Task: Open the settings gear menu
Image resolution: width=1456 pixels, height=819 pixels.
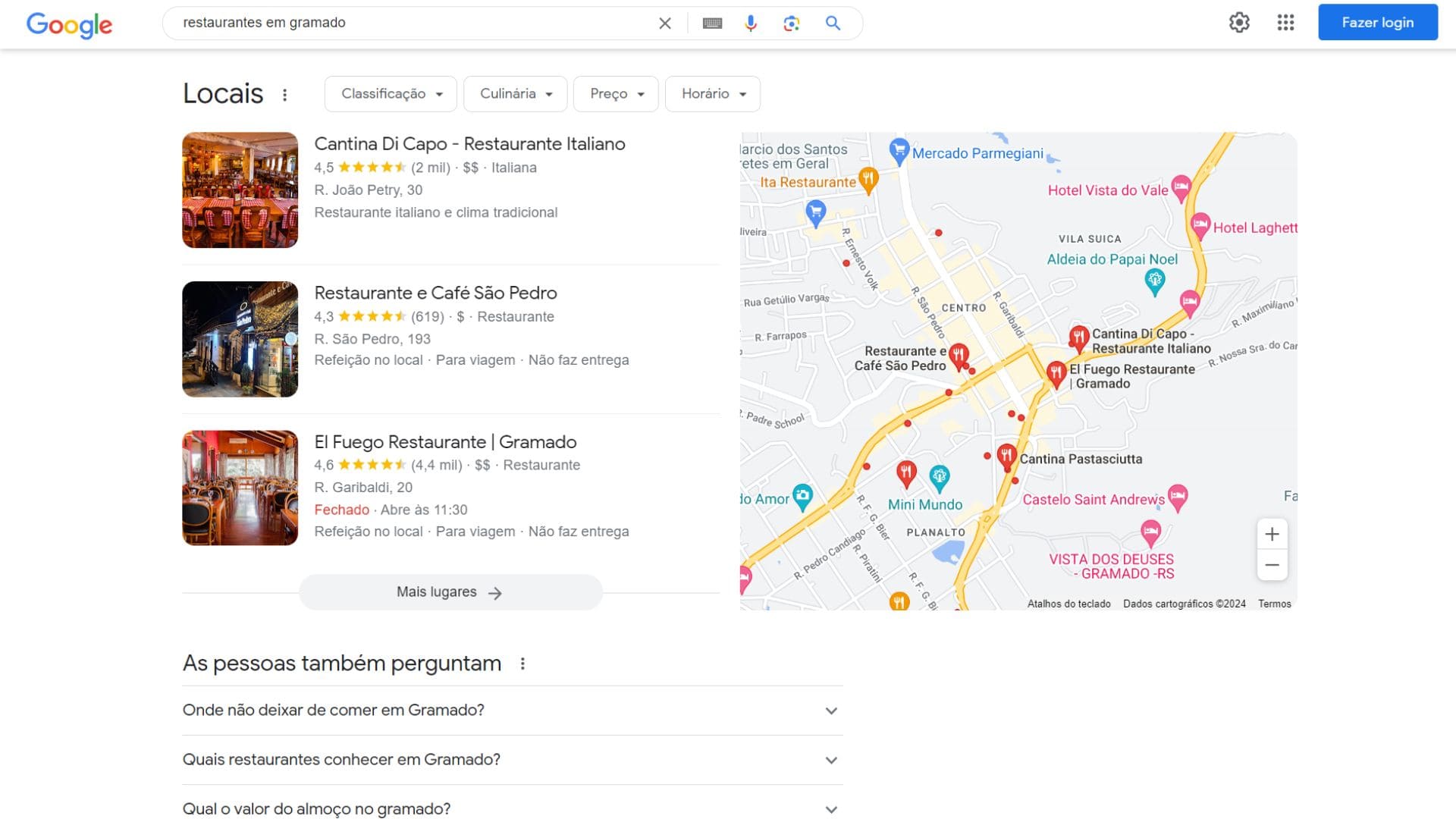Action: tap(1239, 22)
